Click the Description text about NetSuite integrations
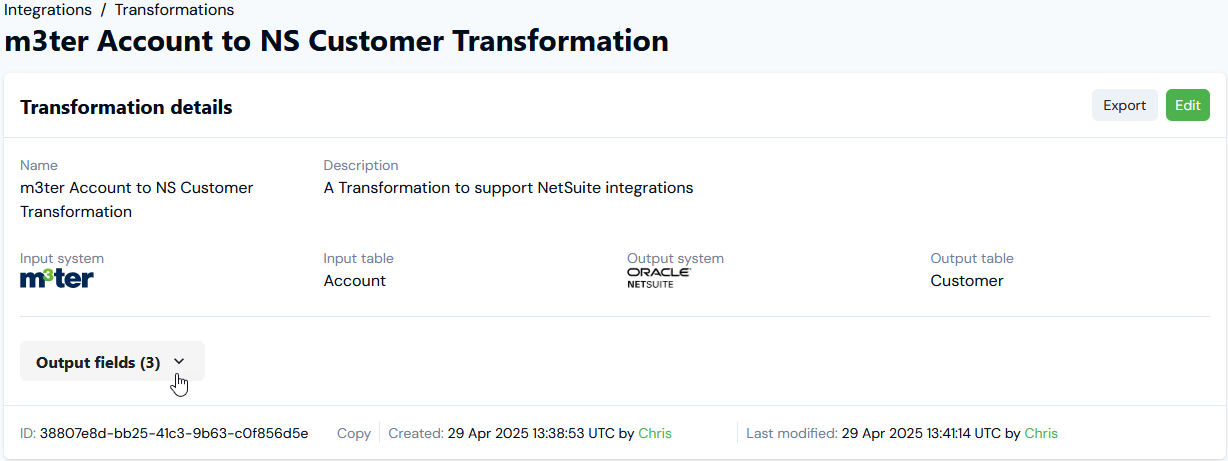Viewport: 1228px width, 461px height. (508, 187)
